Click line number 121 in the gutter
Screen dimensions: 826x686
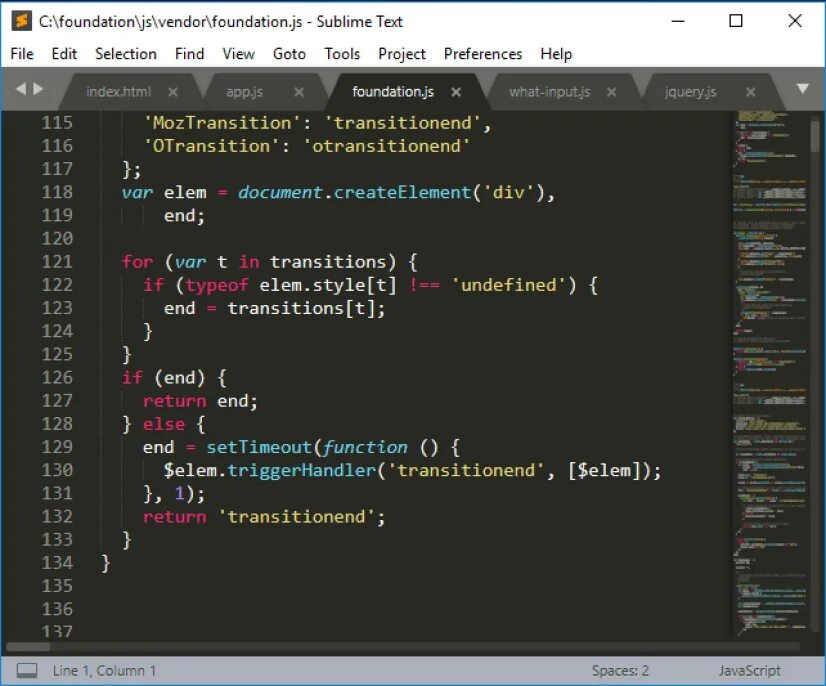(x=57, y=261)
